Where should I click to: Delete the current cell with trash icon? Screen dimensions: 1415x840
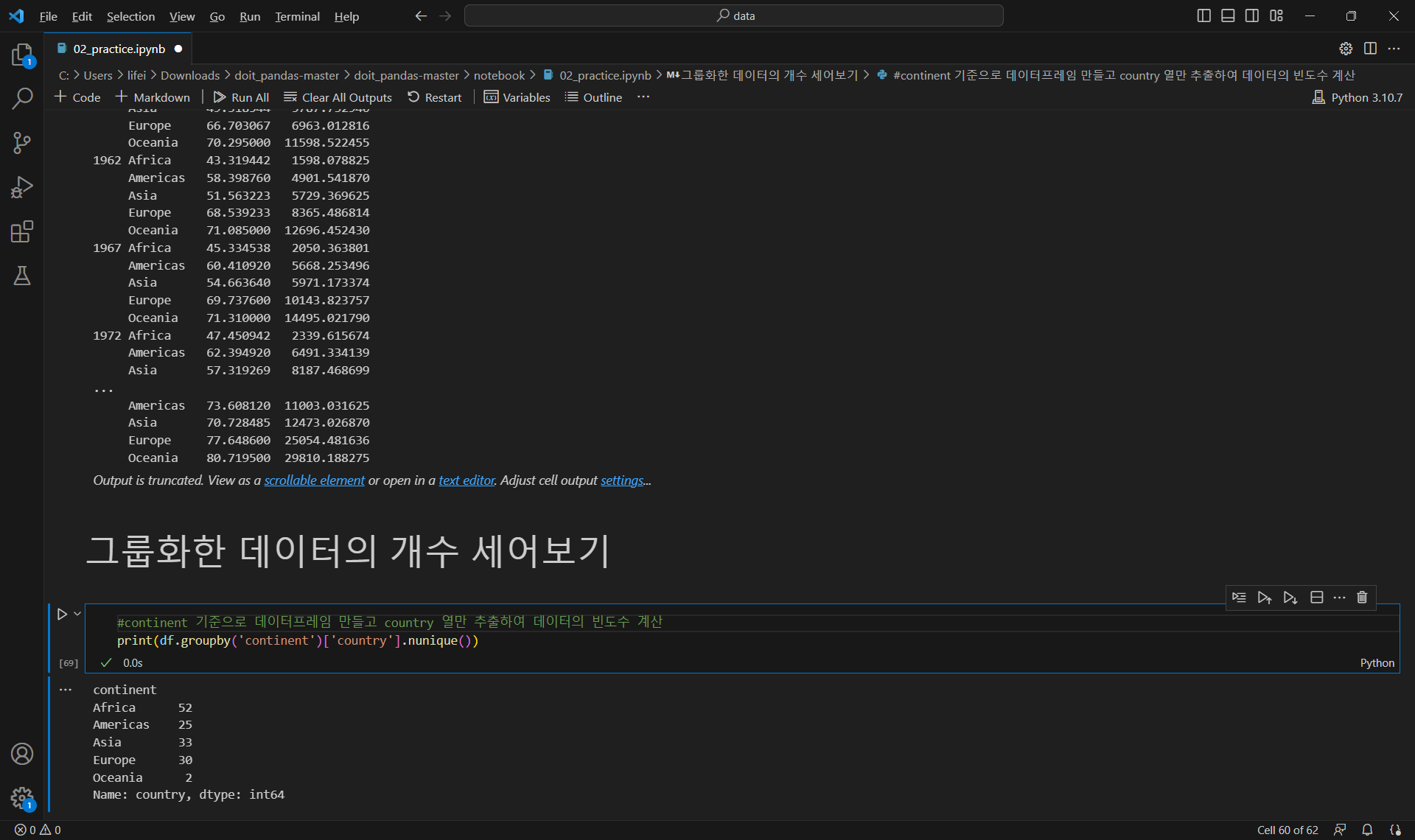[x=1362, y=598]
